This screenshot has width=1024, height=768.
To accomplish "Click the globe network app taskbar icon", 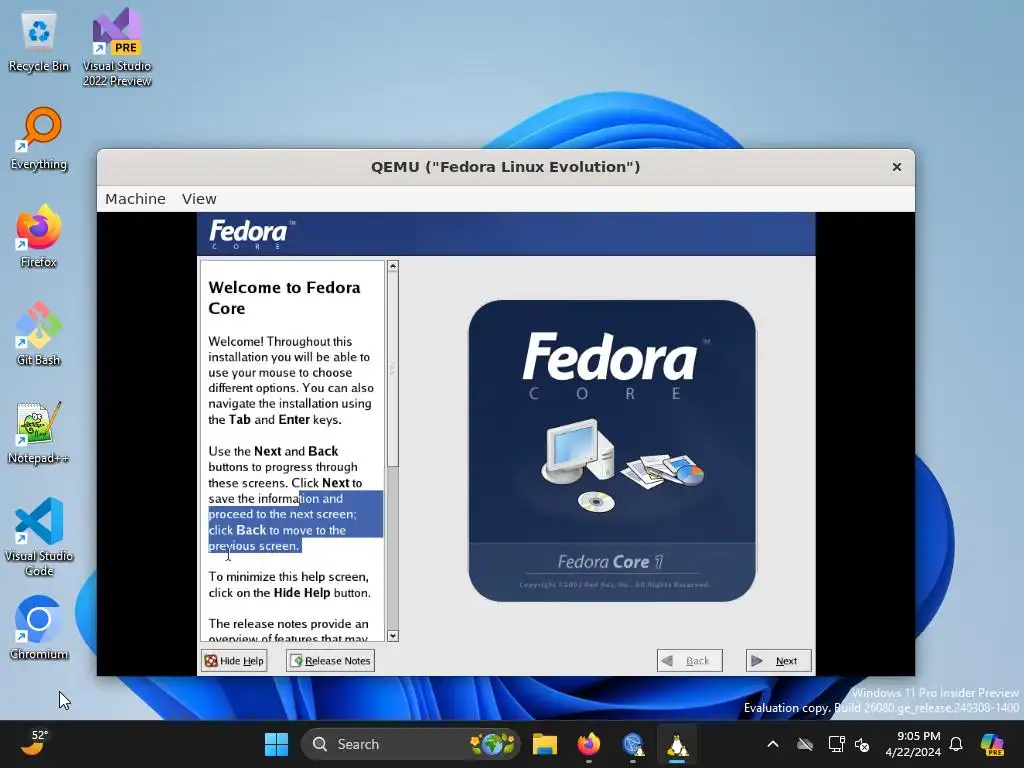I will (x=633, y=744).
